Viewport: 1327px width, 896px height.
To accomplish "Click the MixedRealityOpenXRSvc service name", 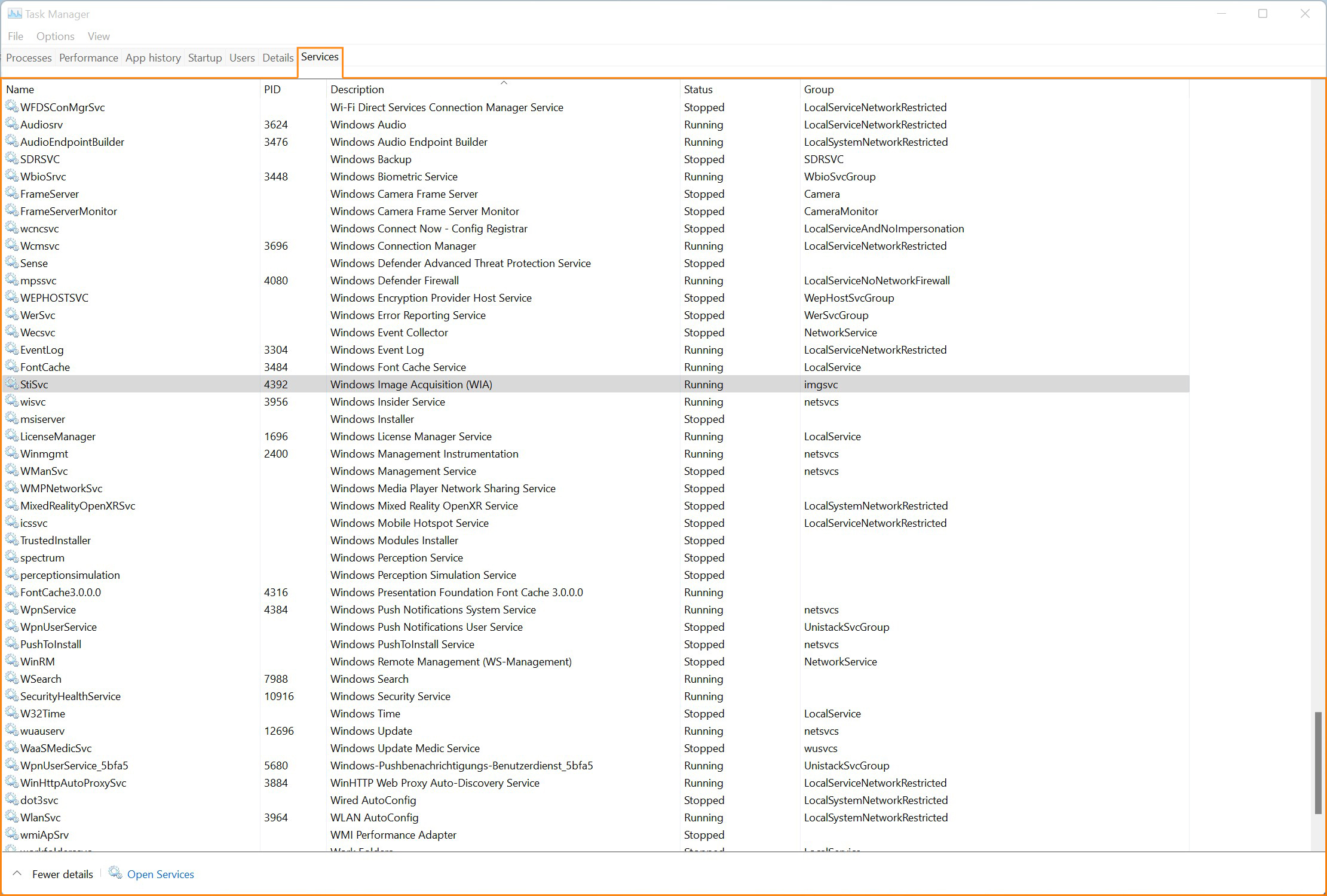I will 78,505.
